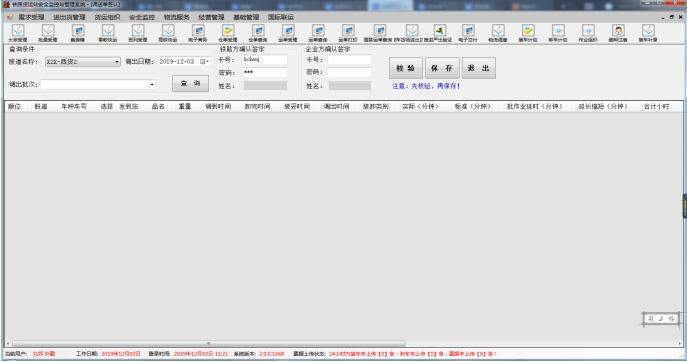This screenshot has width=687, height=362.
Task: Click the person avatar toolbar icon
Action: (618, 33)
